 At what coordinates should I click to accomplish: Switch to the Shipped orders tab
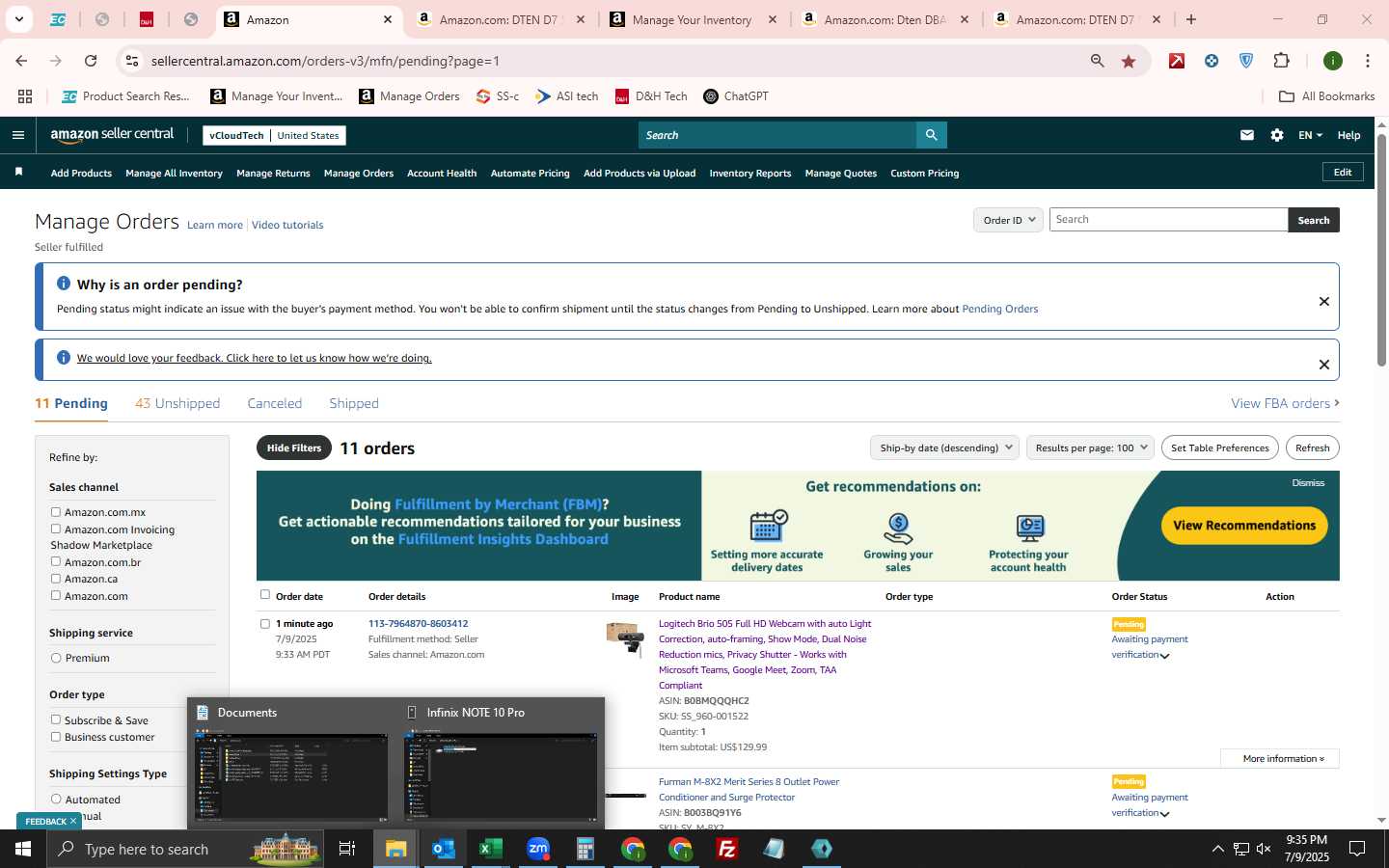(x=354, y=403)
